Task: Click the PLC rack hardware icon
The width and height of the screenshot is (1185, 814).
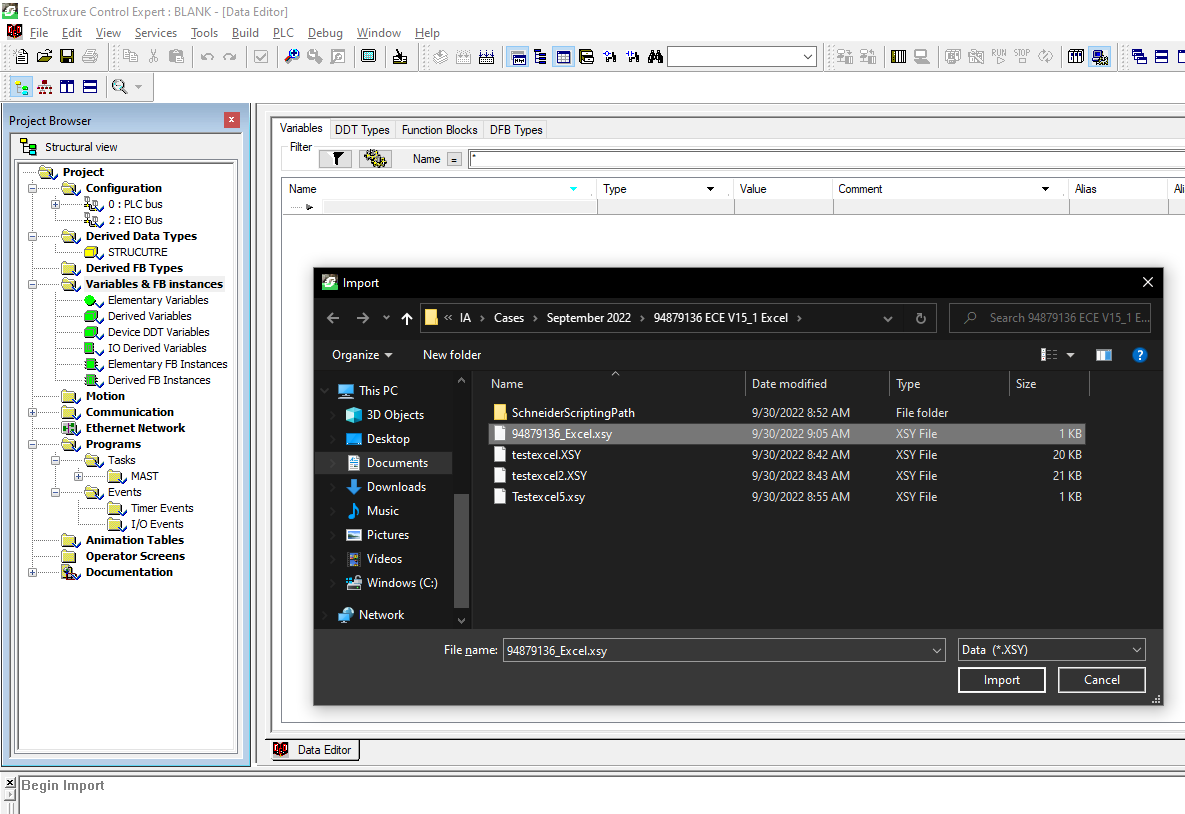Action: (x=899, y=57)
